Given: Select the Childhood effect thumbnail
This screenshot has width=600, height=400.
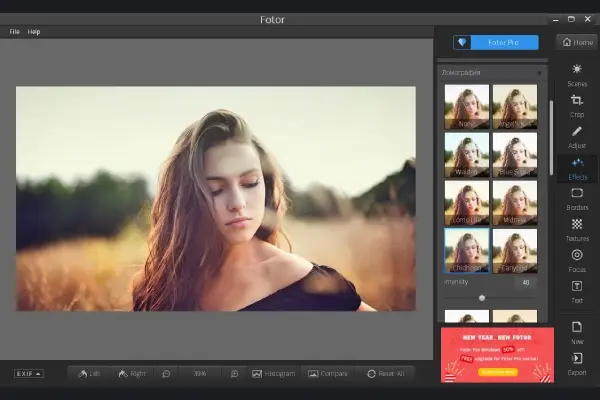Looking at the screenshot, I should tap(467, 251).
